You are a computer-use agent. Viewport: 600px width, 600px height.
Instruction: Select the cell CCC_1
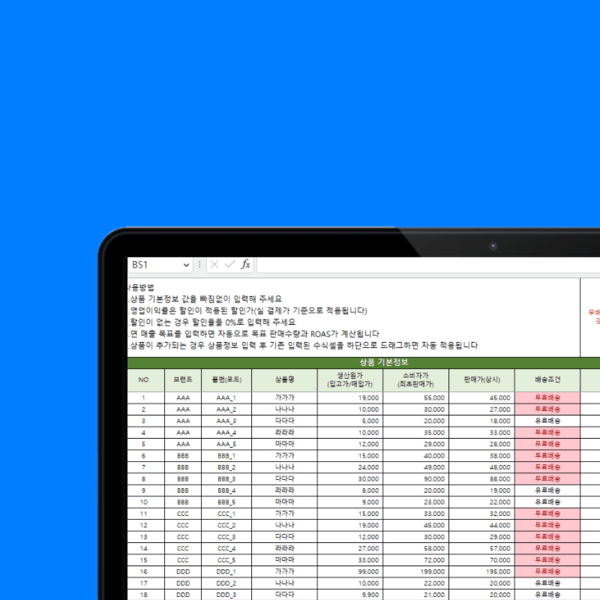coord(227,514)
